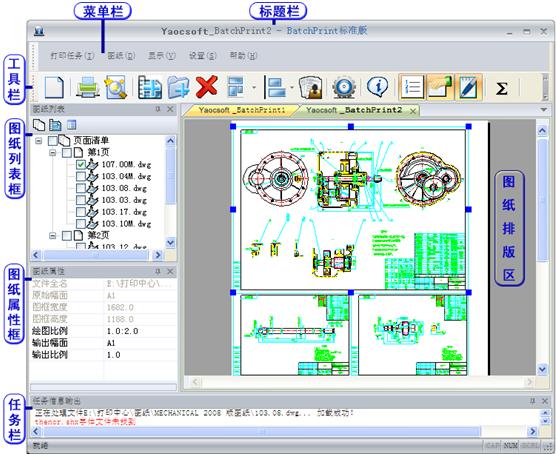This screenshot has height=455, width=556.
Task: Click the stacked pages icon in drawing list
Action: (x=39, y=124)
